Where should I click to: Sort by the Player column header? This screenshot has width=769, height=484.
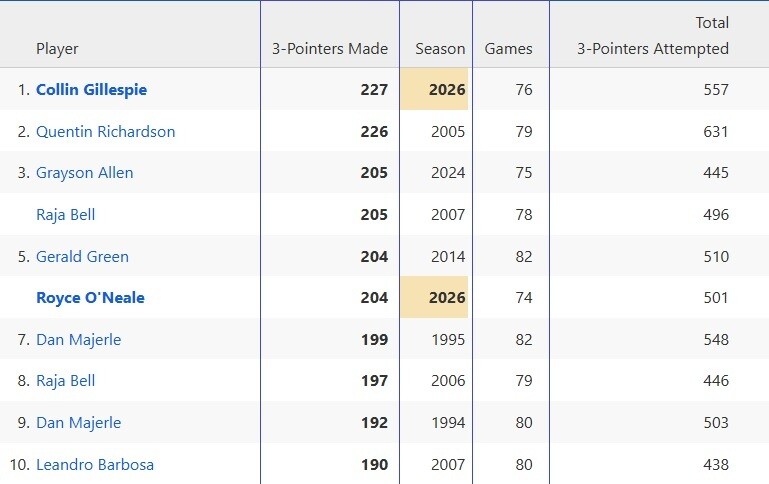pyautogui.click(x=57, y=49)
